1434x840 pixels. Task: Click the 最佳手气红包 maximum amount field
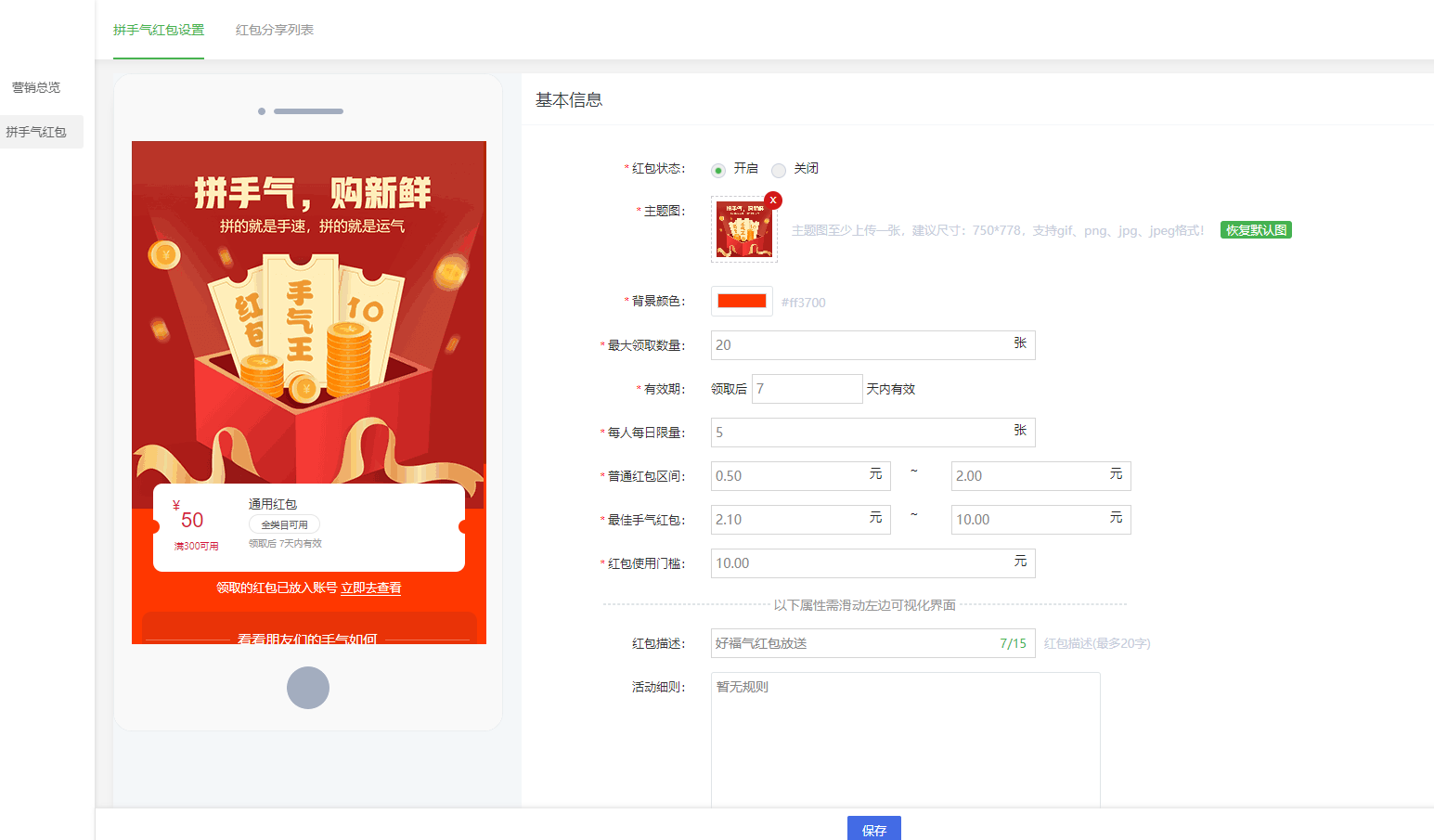coord(1028,520)
